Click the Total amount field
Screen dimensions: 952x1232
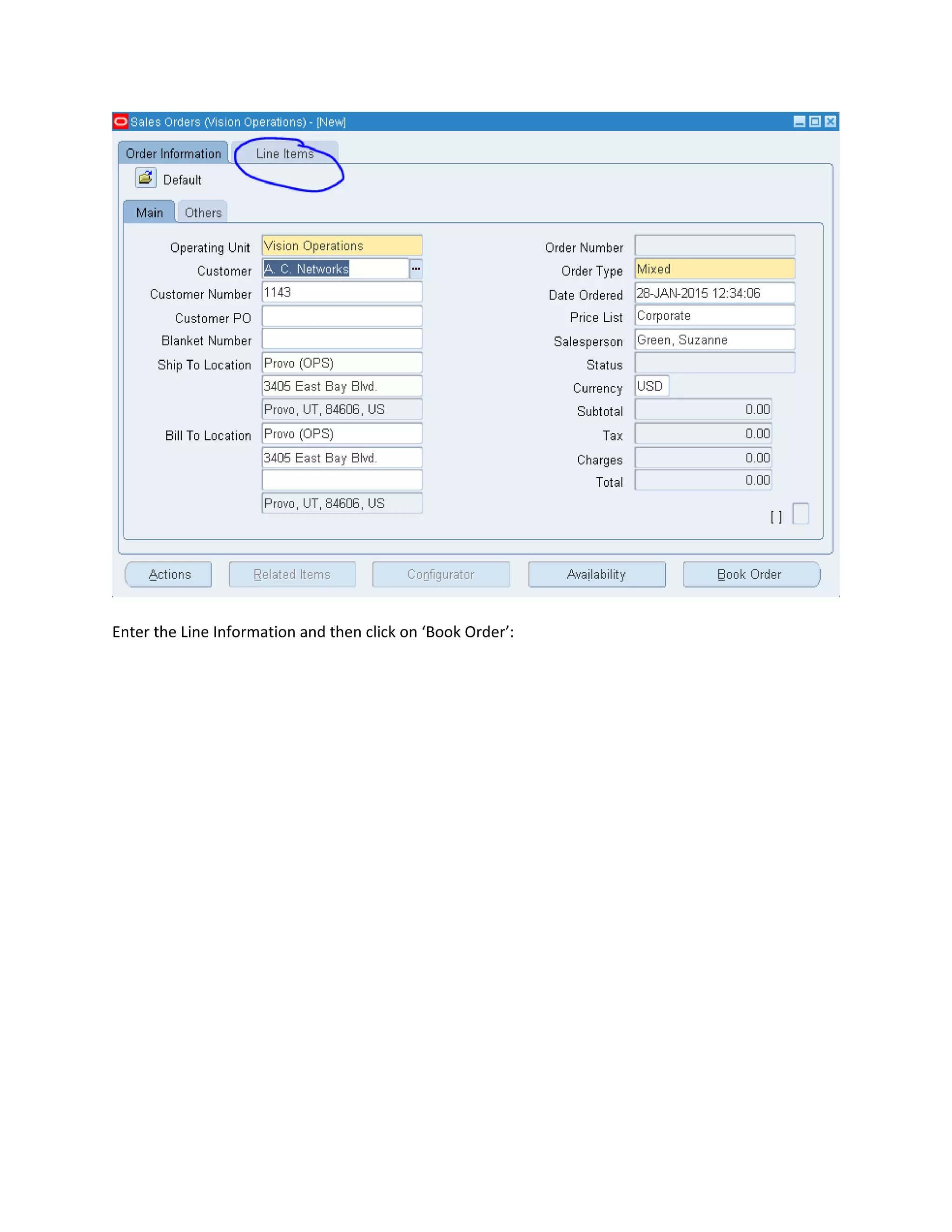[703, 480]
